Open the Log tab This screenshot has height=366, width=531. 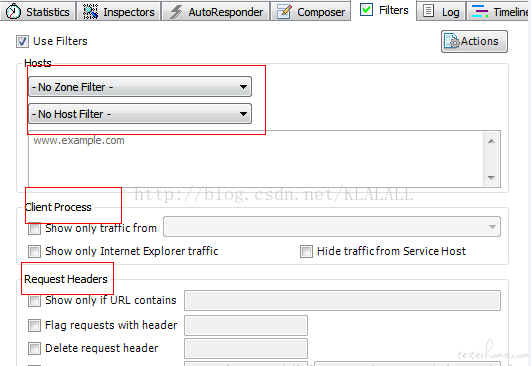pos(441,11)
